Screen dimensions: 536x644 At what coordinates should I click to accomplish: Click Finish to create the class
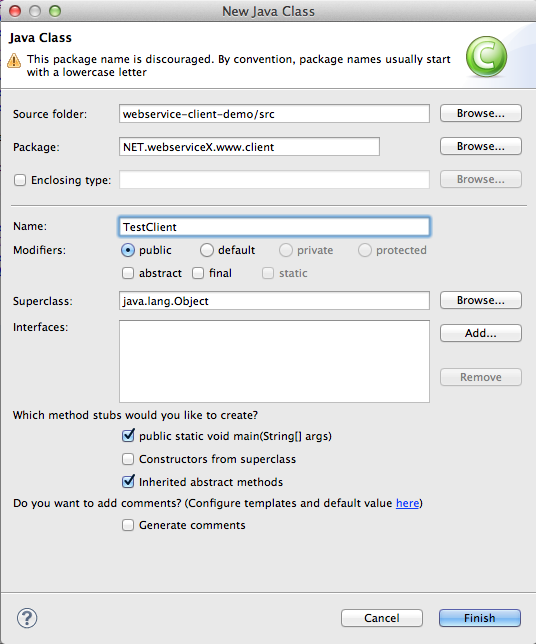coord(480,618)
